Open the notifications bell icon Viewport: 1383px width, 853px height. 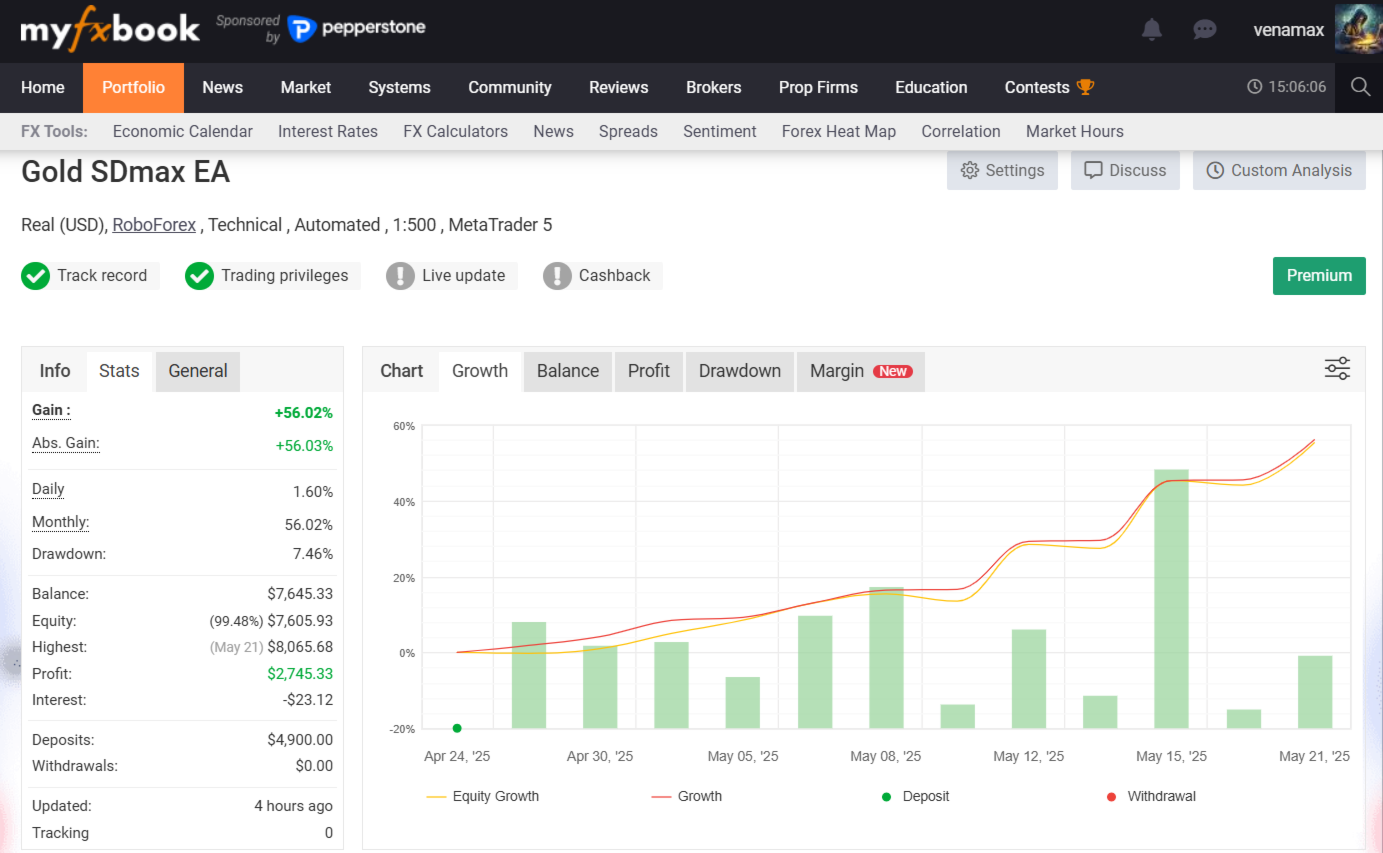1152,30
